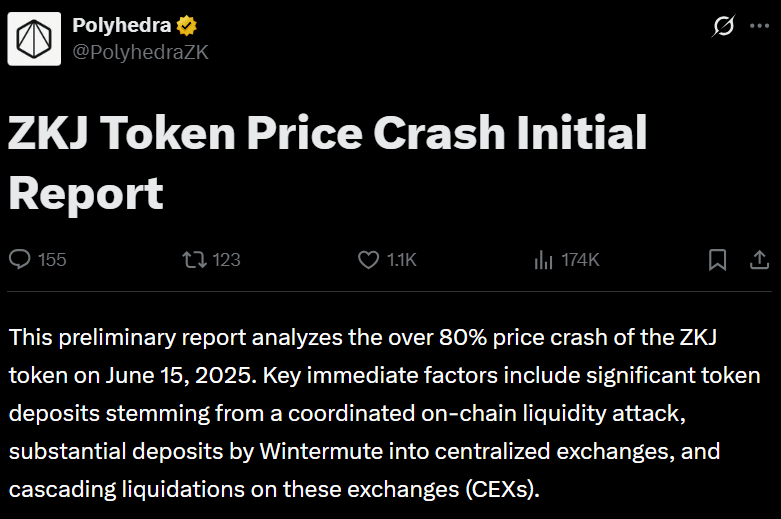The height and width of the screenshot is (519, 781).
Task: Click the word Report in the title
Action: [86, 195]
